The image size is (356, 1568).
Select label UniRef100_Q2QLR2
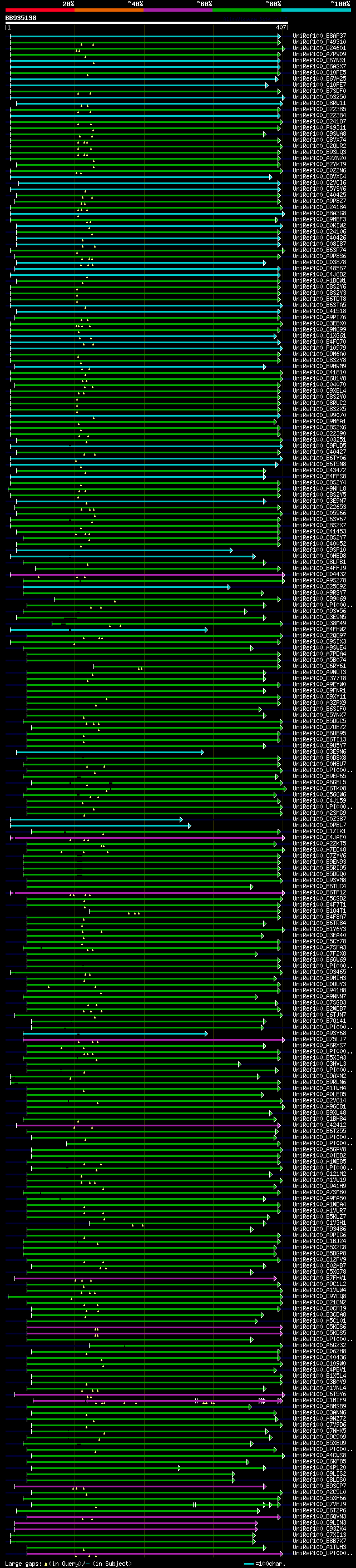pyautogui.click(x=319, y=146)
